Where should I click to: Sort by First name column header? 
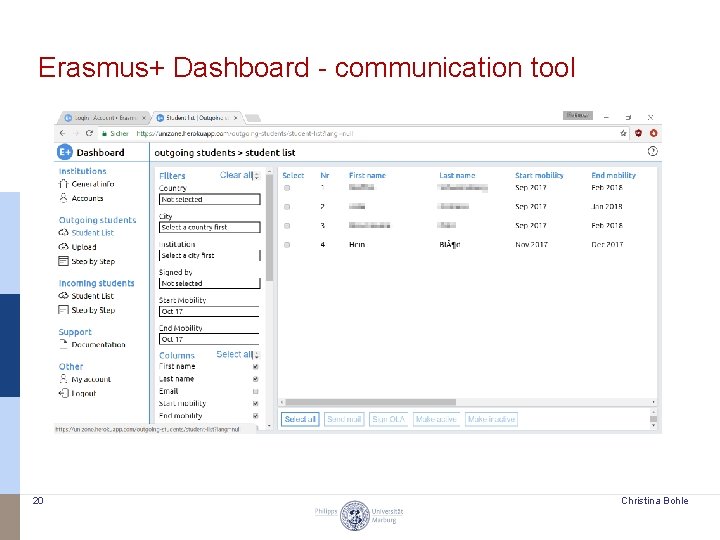367,175
